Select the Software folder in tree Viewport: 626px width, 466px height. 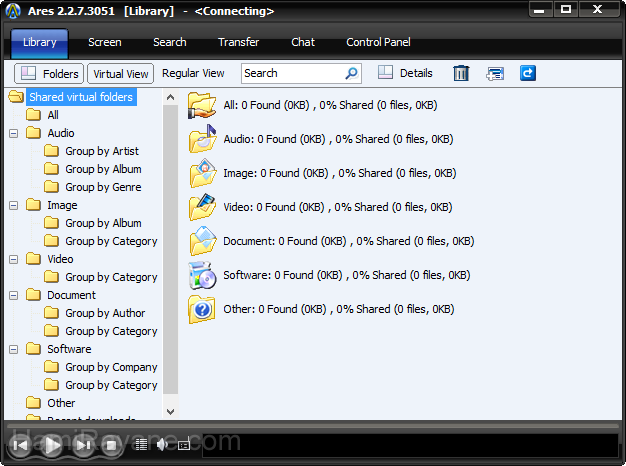click(69, 349)
